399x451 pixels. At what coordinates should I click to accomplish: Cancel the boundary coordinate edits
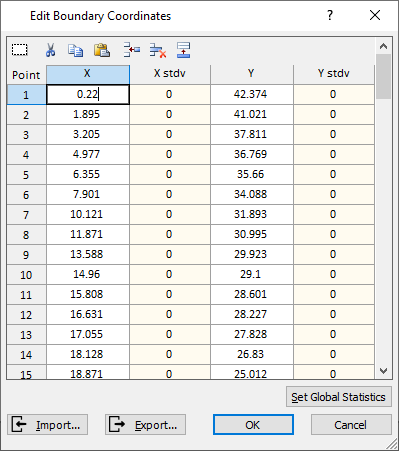click(351, 425)
